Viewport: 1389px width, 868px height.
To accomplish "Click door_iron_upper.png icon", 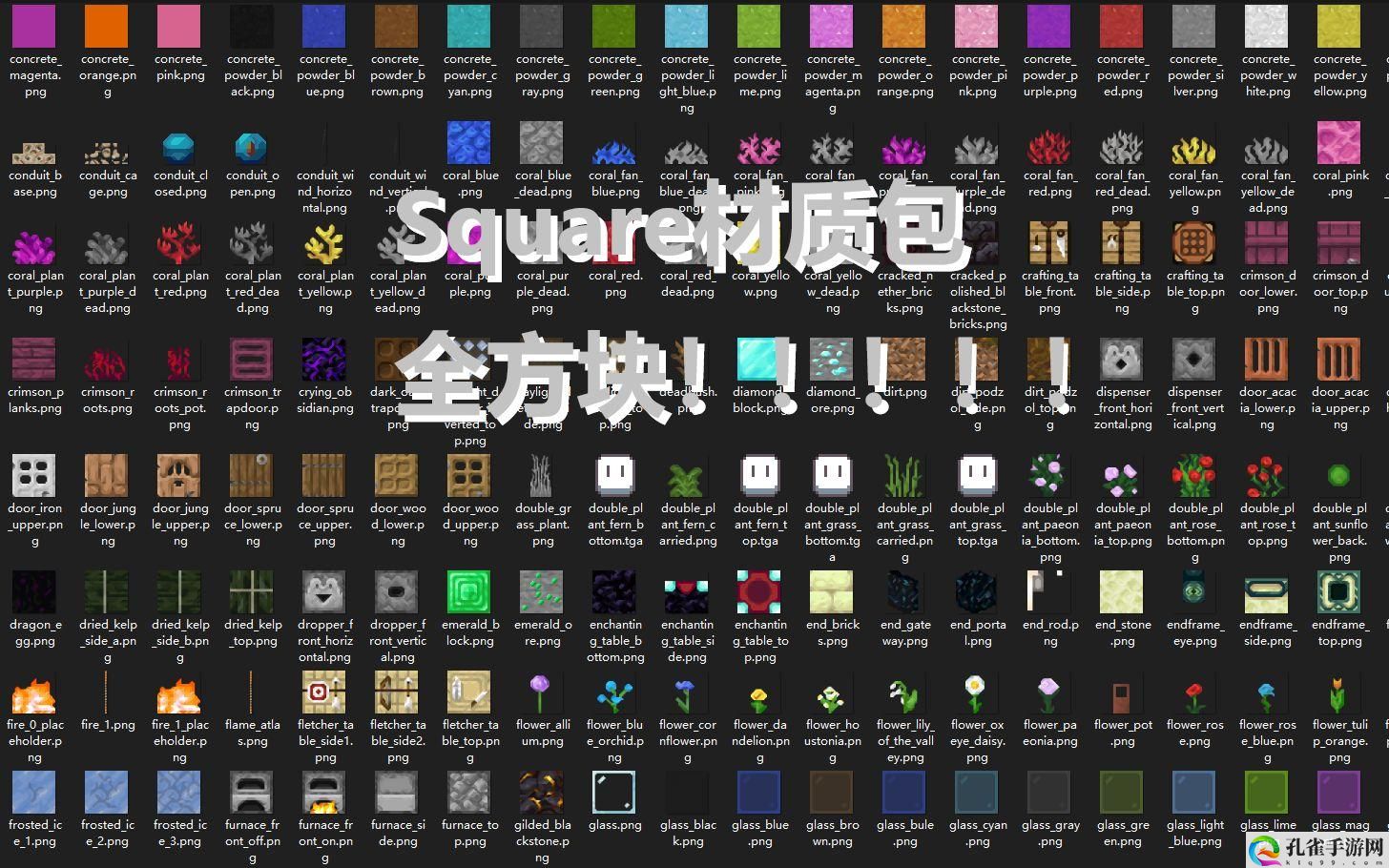I will [x=34, y=475].
